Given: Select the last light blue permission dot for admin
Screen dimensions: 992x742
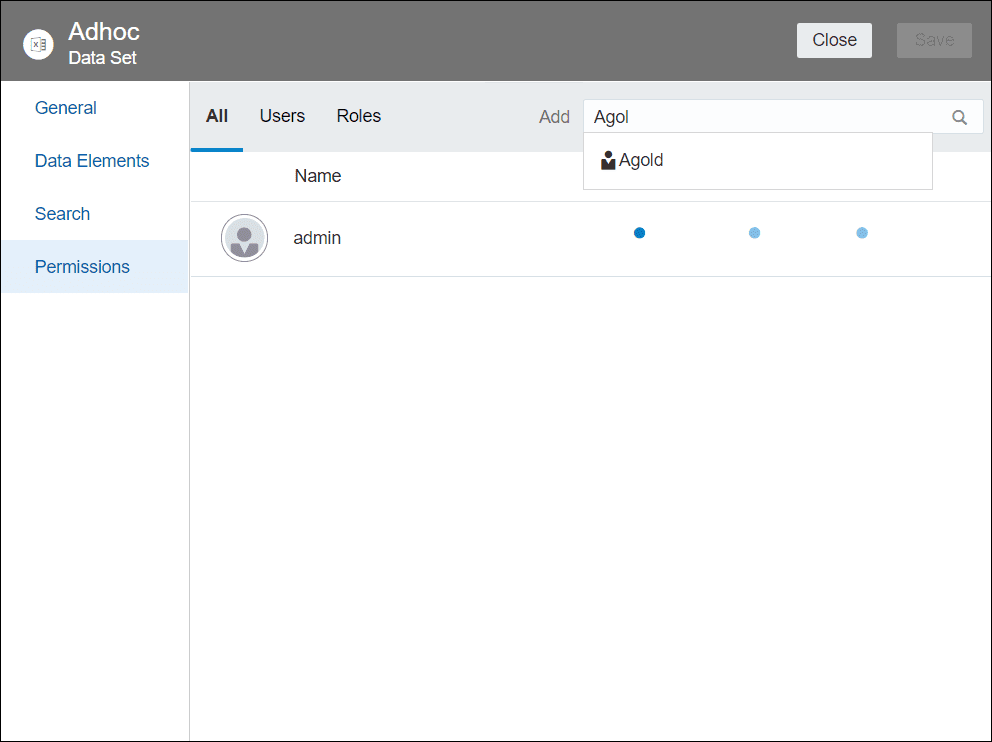Looking at the screenshot, I should click(x=862, y=233).
